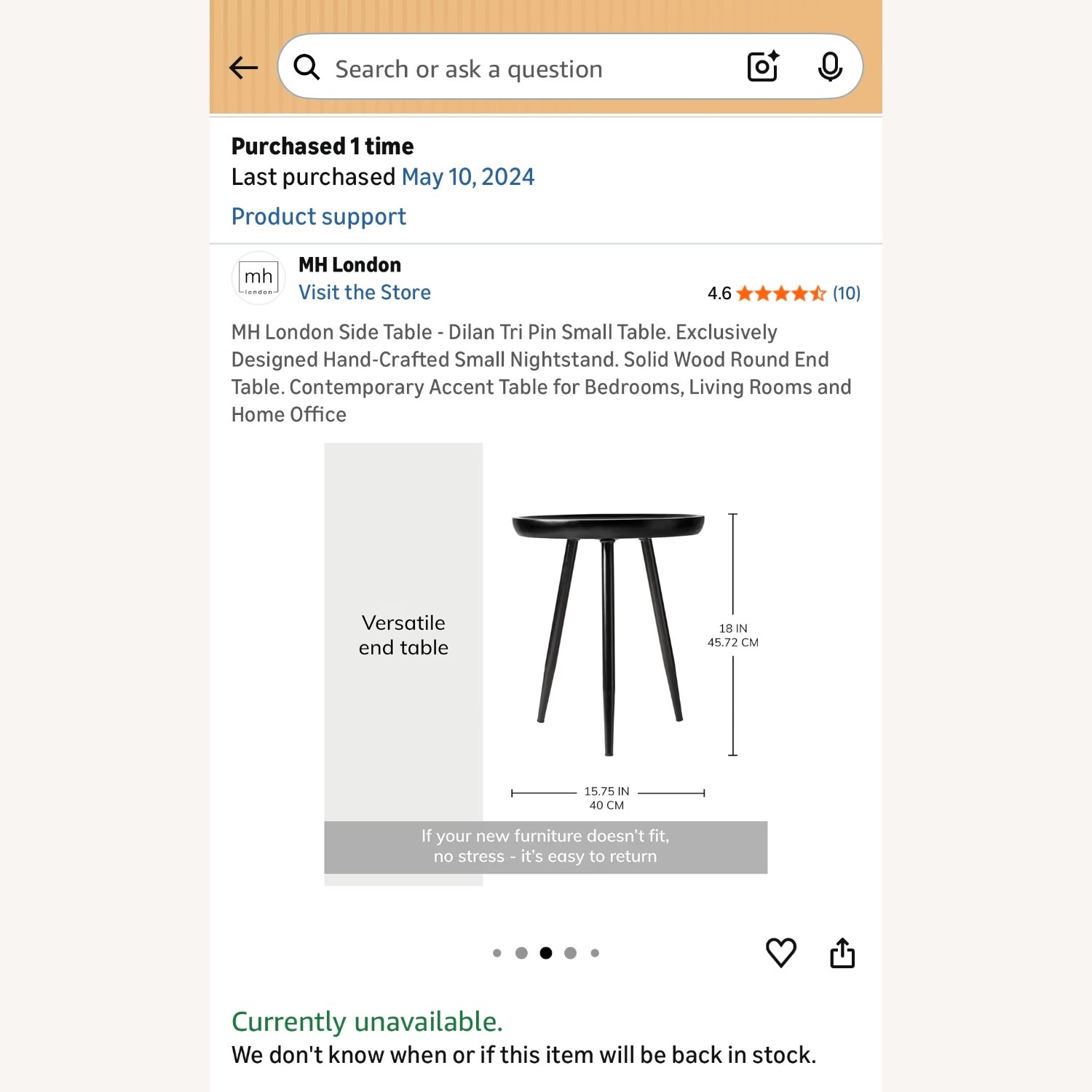Open Product support
The width and height of the screenshot is (1092, 1092).
pyautogui.click(x=318, y=216)
